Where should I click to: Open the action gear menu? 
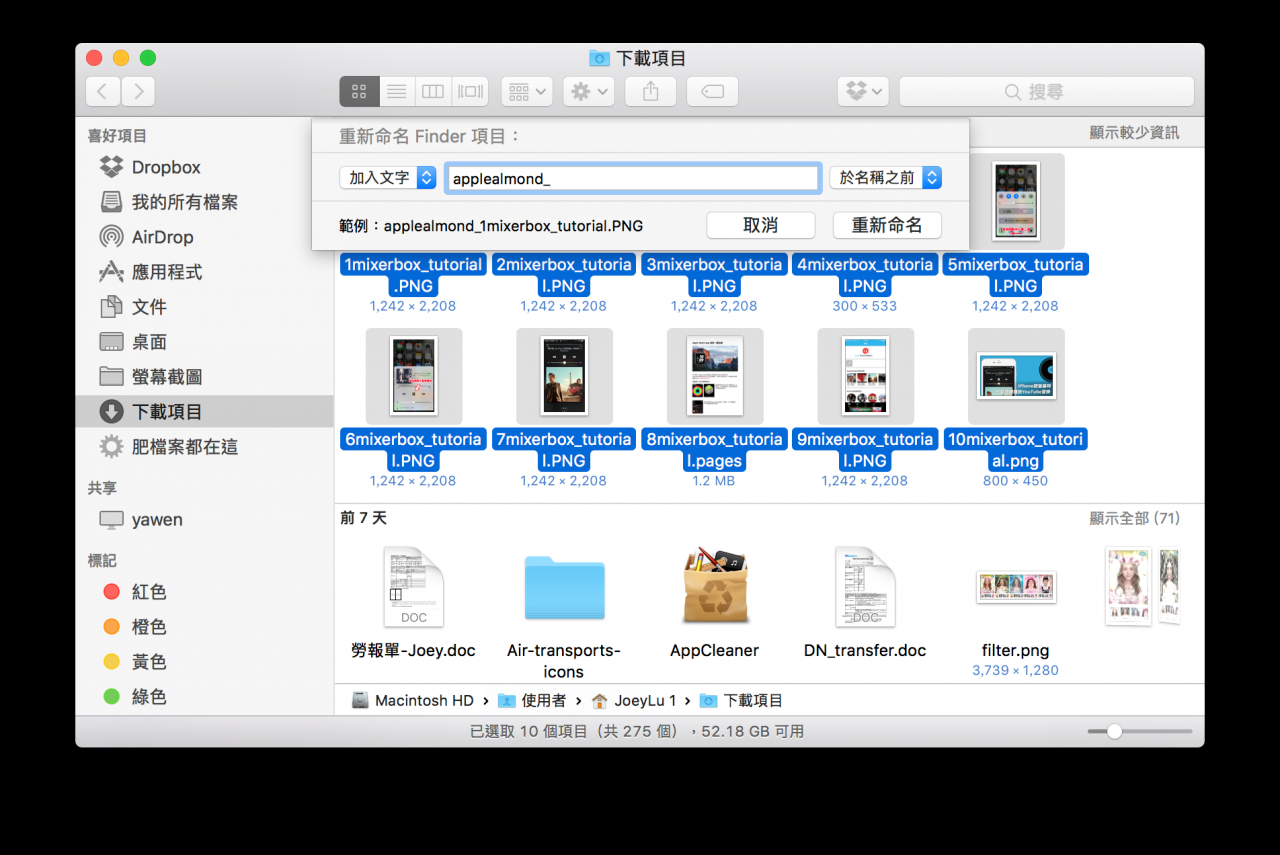tap(588, 91)
